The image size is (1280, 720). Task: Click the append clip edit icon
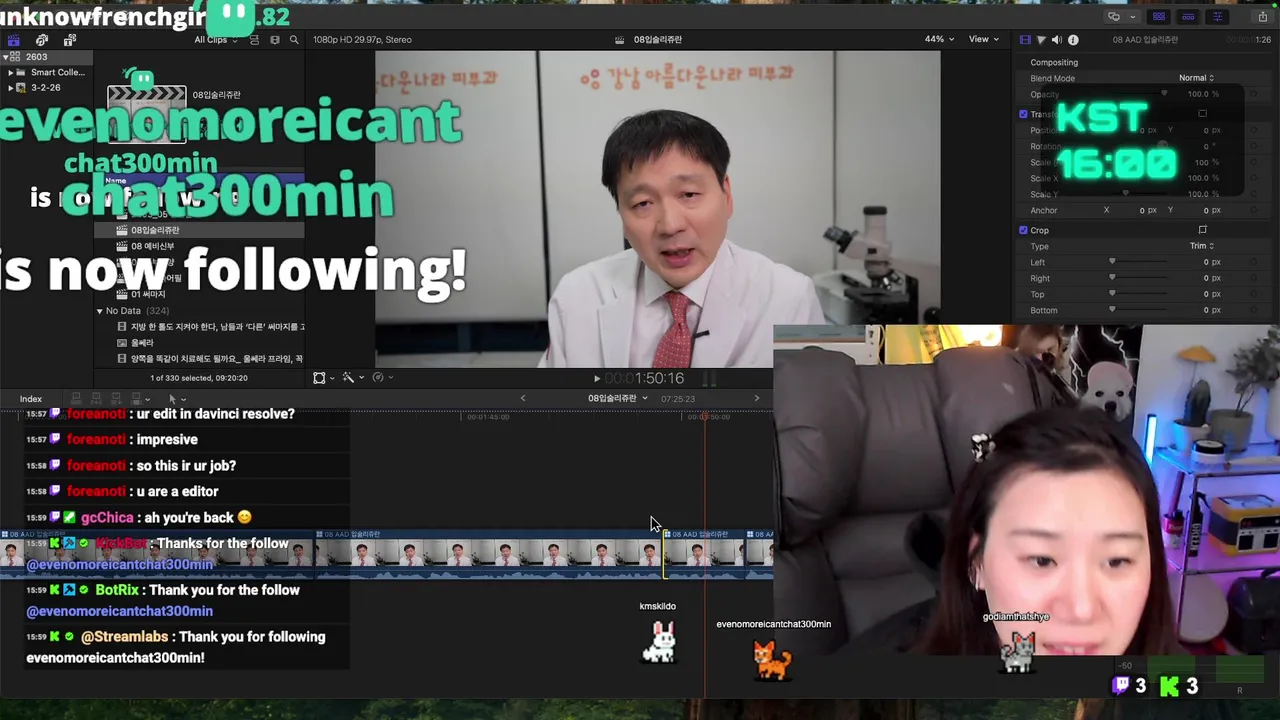tap(116, 399)
